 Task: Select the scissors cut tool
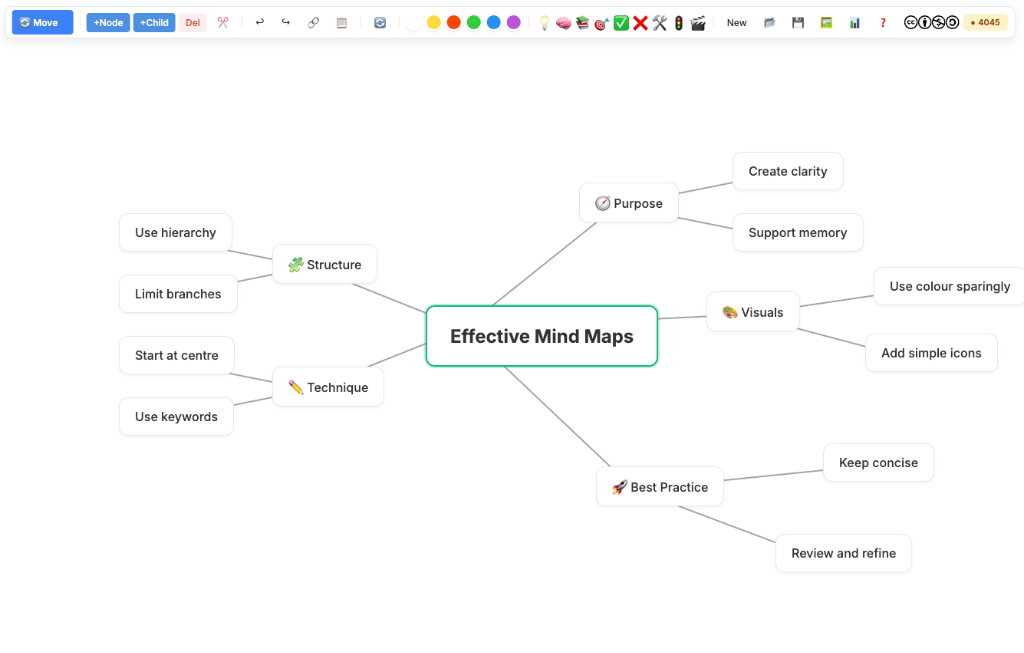(x=222, y=21)
